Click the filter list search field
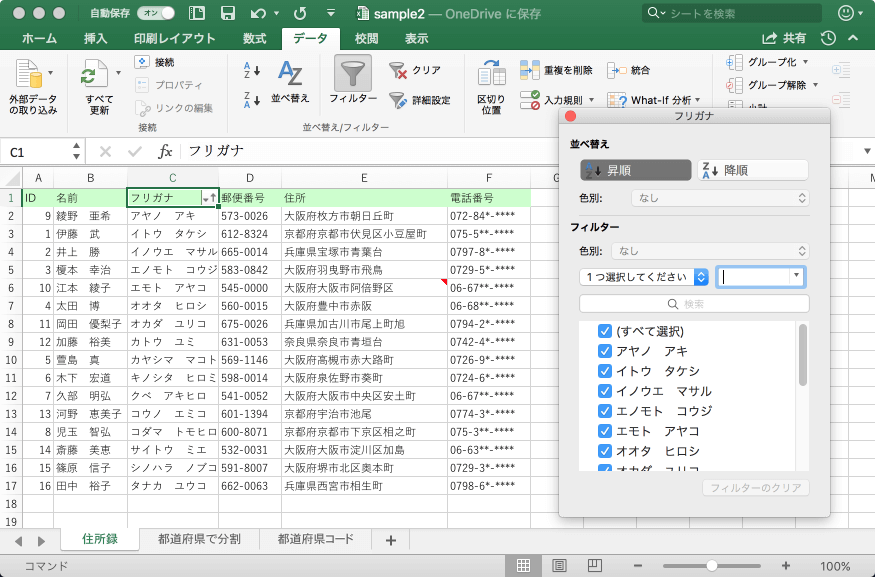 (694, 304)
